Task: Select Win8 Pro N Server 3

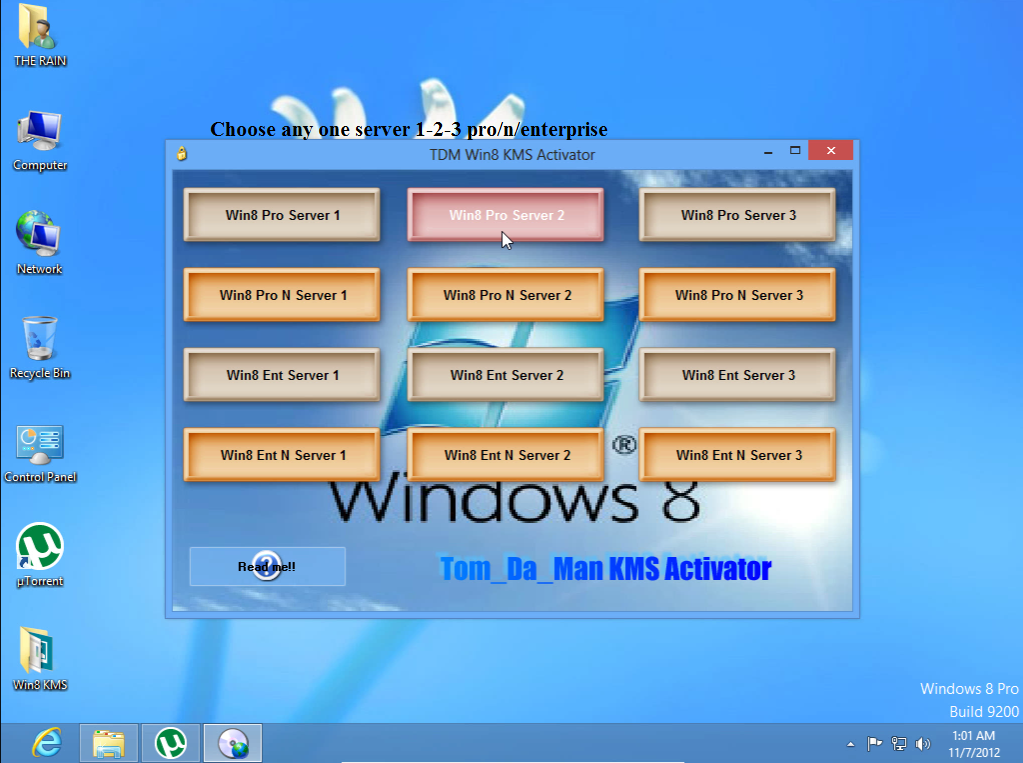Action: click(x=737, y=295)
